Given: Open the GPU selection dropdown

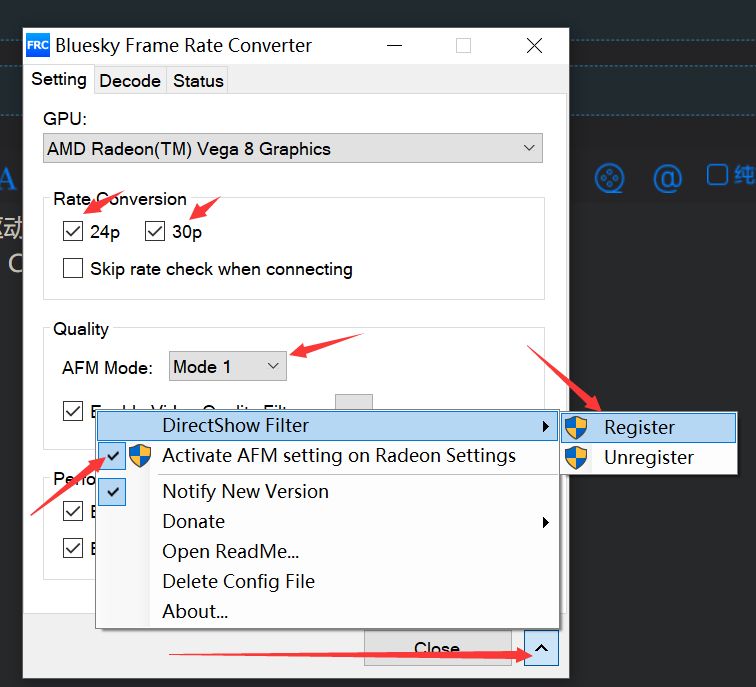Looking at the screenshot, I should [294, 149].
